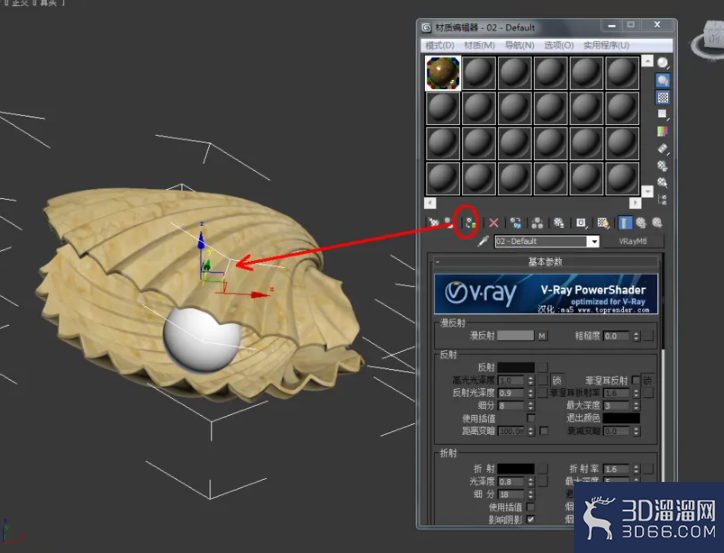Click the Get Material icon
This screenshot has width=724, height=553.
pyautogui.click(x=433, y=223)
